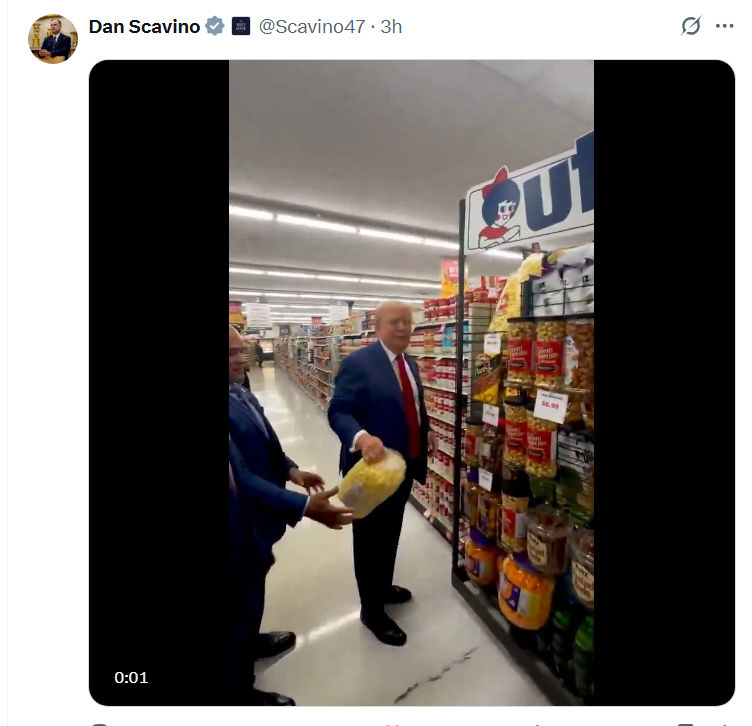Click the blue verified checkmark badge
The image size is (752, 726).
tap(214, 26)
